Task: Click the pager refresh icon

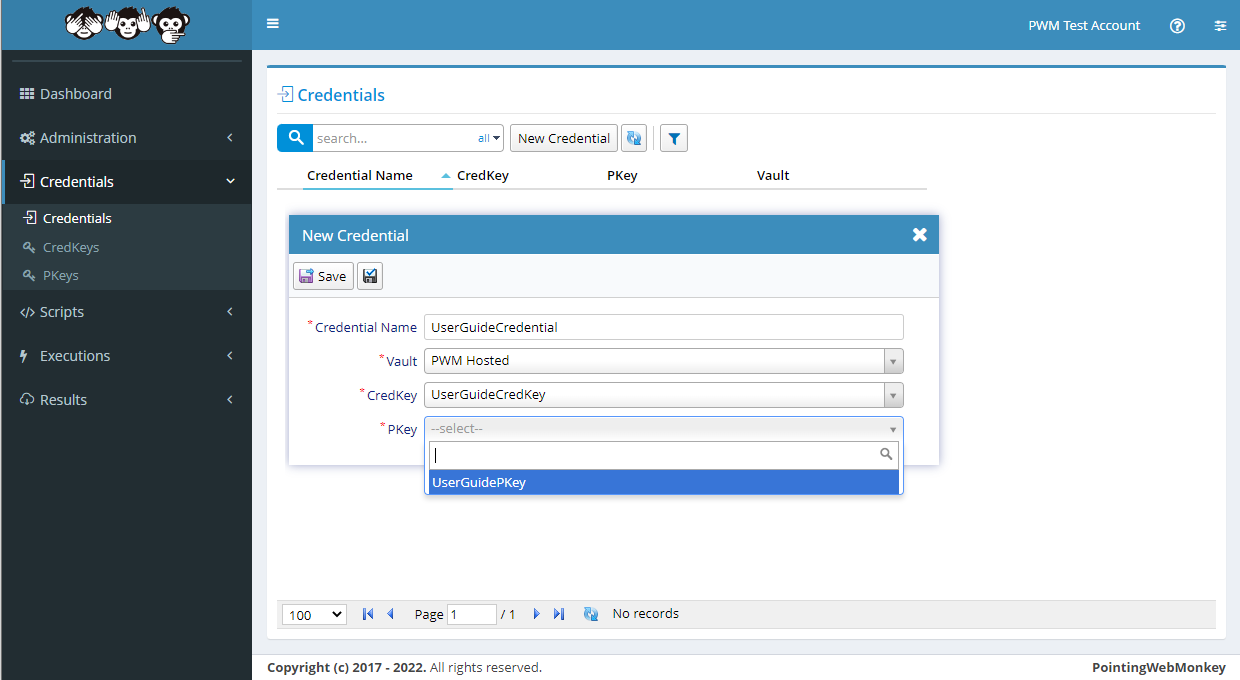Action: tap(591, 614)
